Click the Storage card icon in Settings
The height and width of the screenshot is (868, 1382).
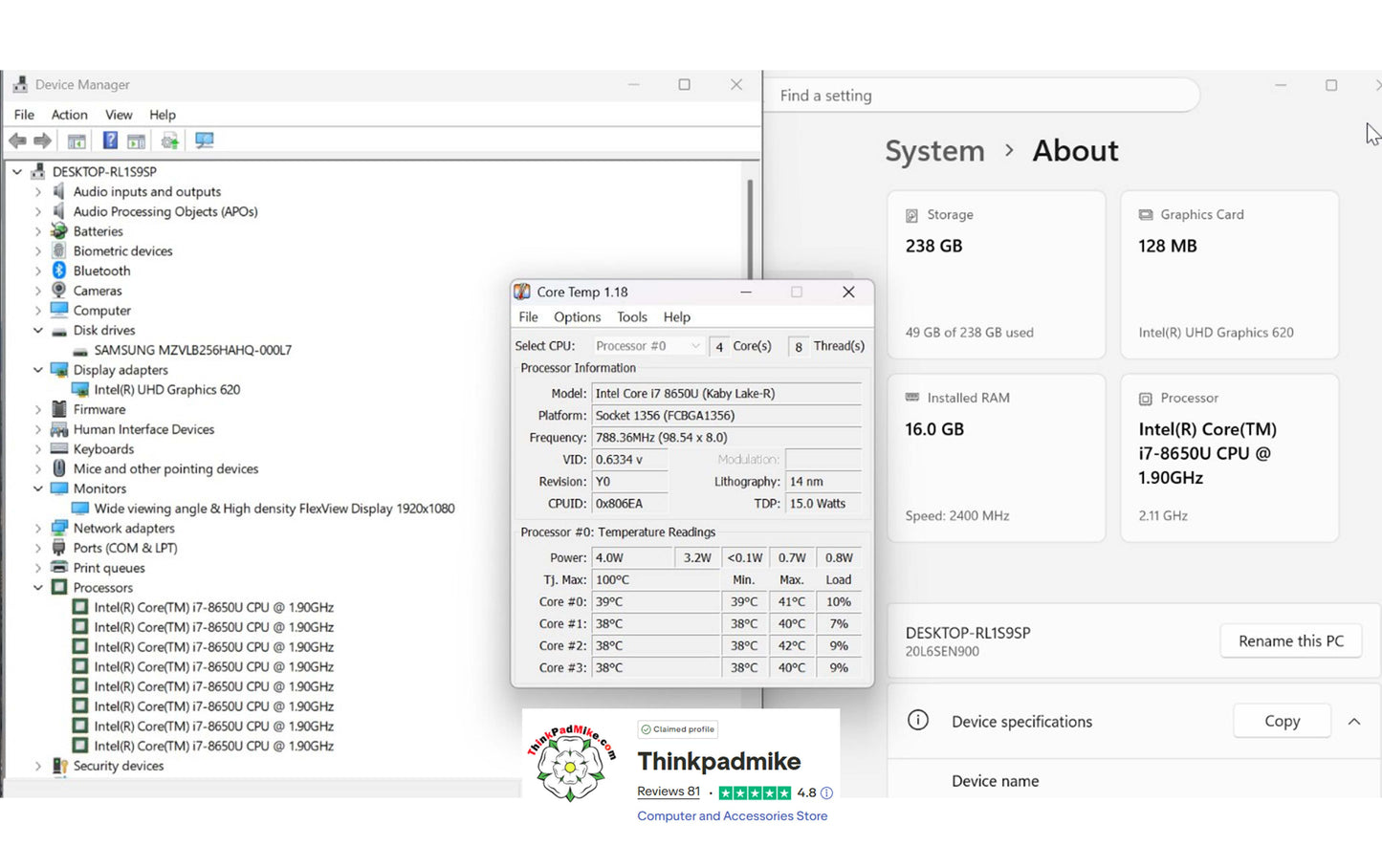coord(911,215)
